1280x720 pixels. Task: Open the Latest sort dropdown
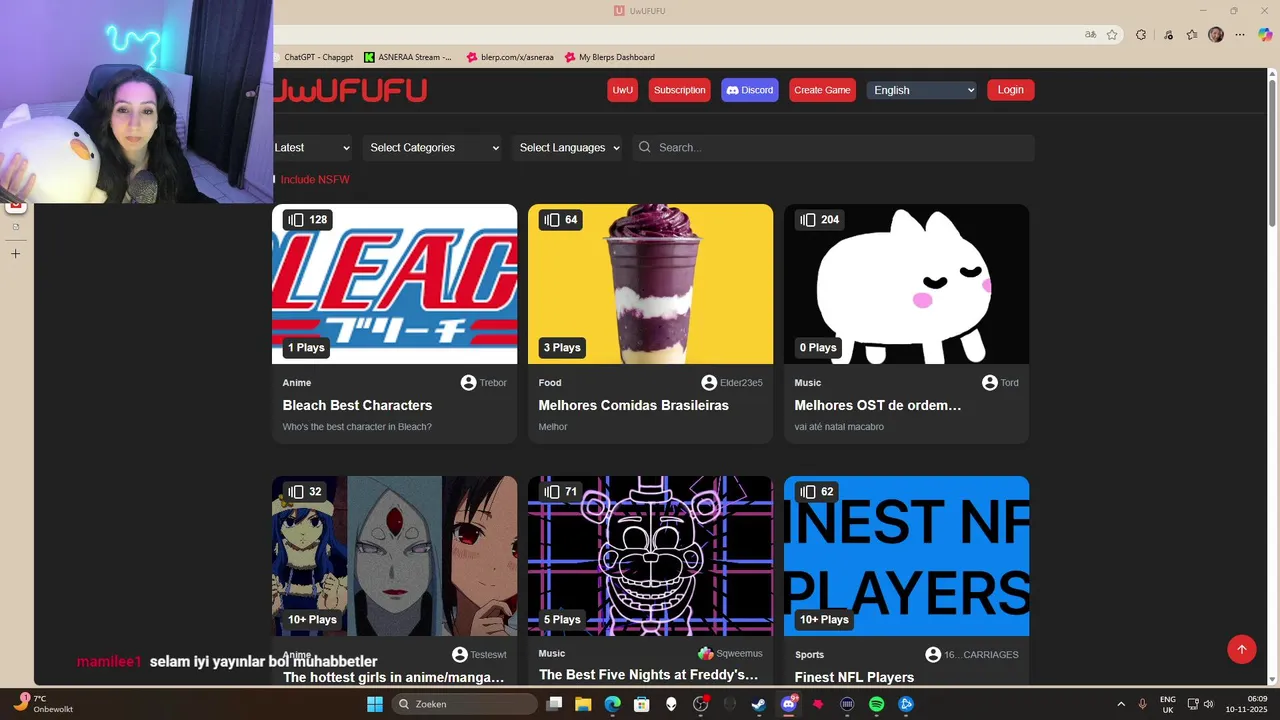point(313,148)
